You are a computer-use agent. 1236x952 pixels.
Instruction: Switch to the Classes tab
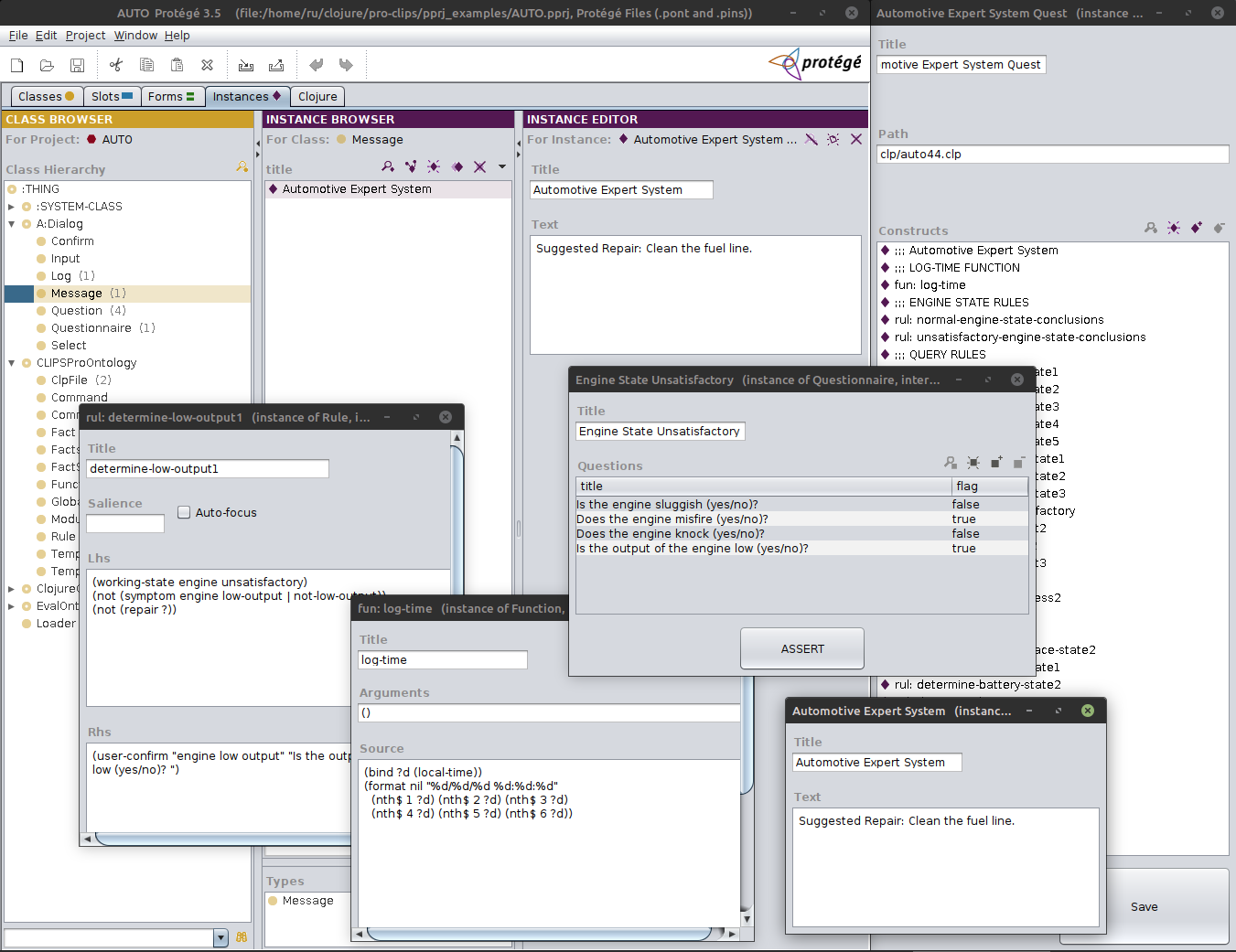pos(46,97)
